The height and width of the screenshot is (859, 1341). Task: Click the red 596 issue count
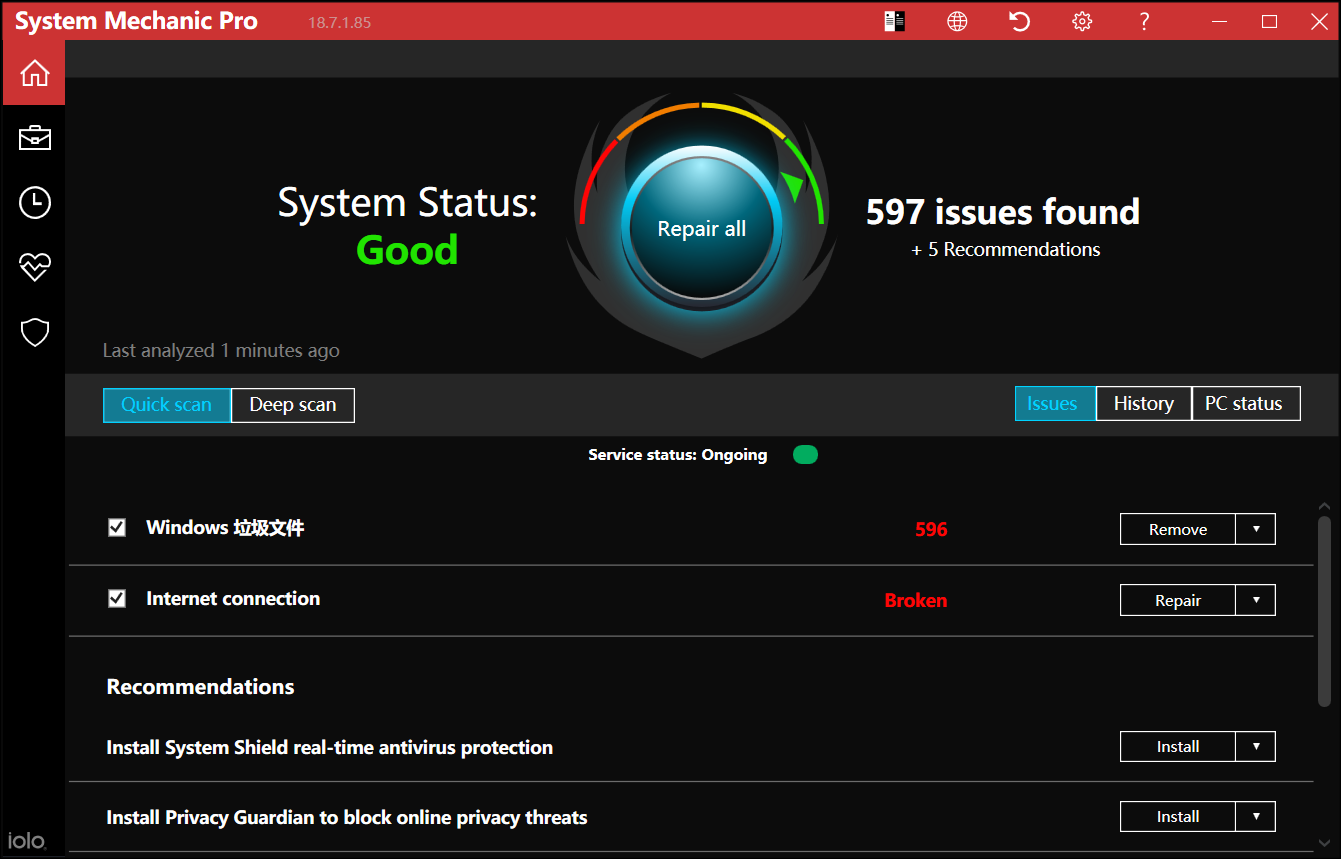[931, 529]
